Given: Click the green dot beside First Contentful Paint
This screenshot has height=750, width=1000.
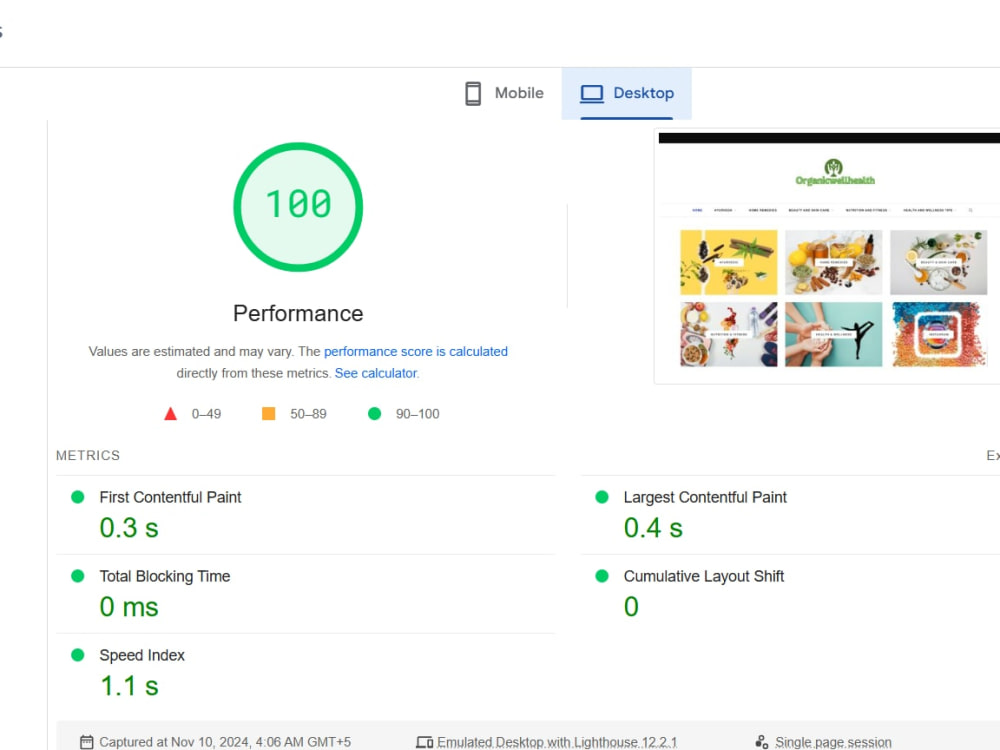Looking at the screenshot, I should [78, 497].
